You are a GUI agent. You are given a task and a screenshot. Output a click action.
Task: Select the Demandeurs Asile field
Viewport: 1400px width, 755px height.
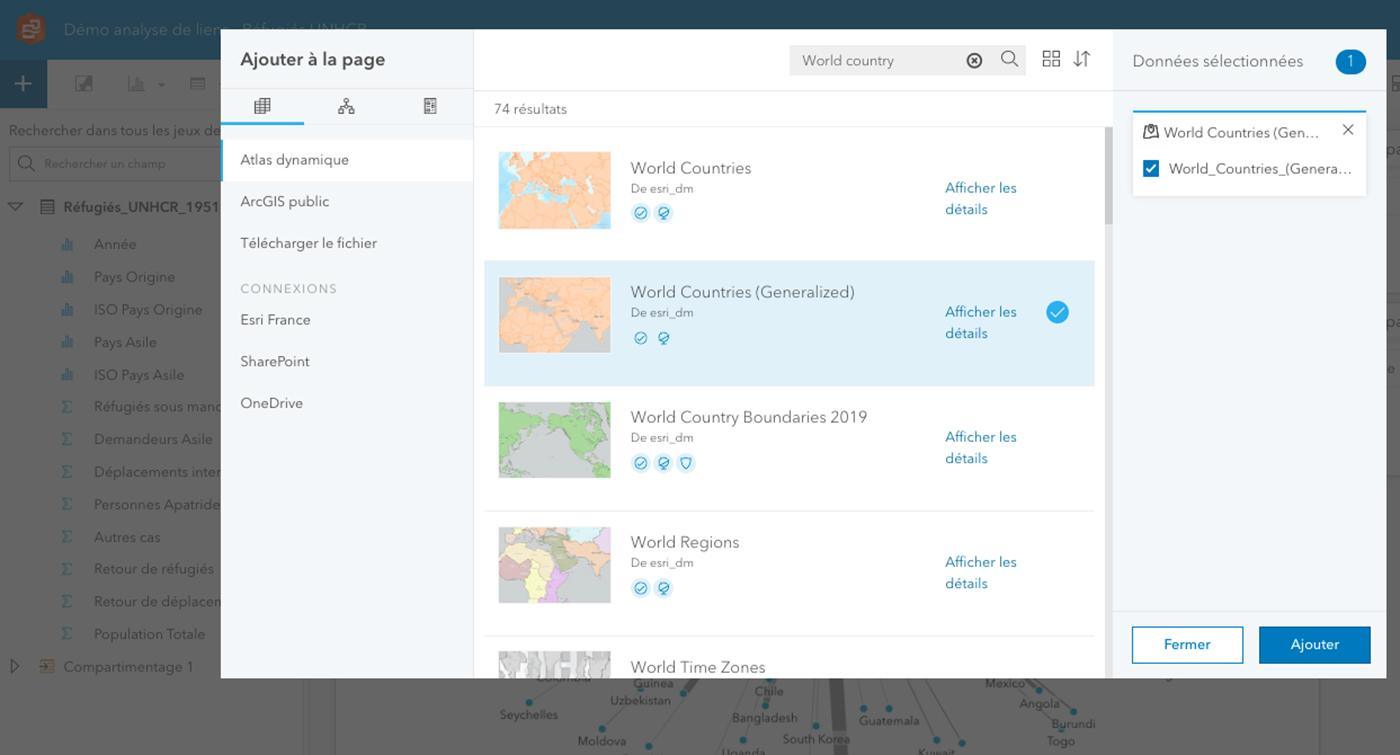pyautogui.click(x=153, y=439)
